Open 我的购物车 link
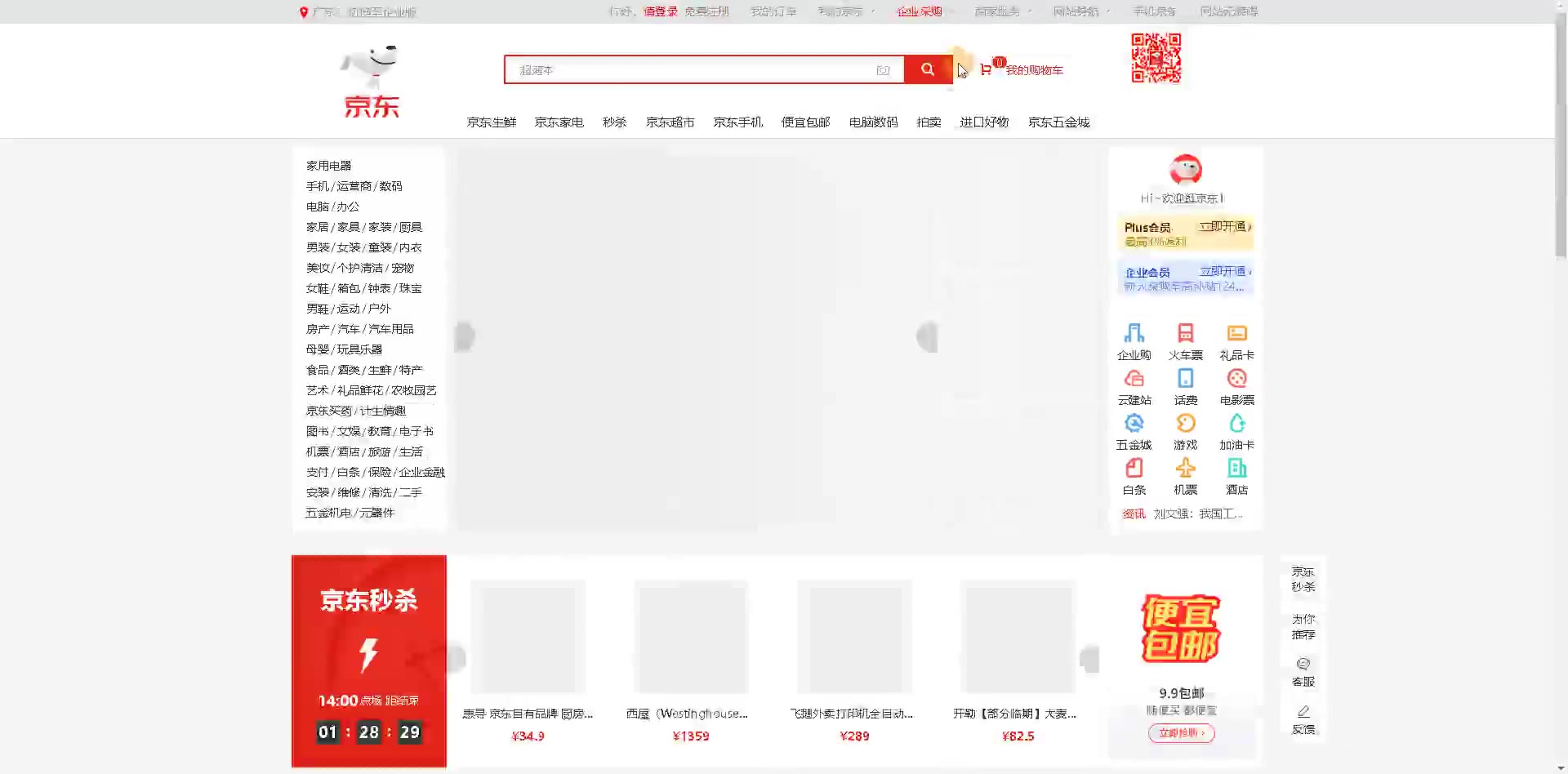The width and height of the screenshot is (1568, 774). click(1035, 70)
